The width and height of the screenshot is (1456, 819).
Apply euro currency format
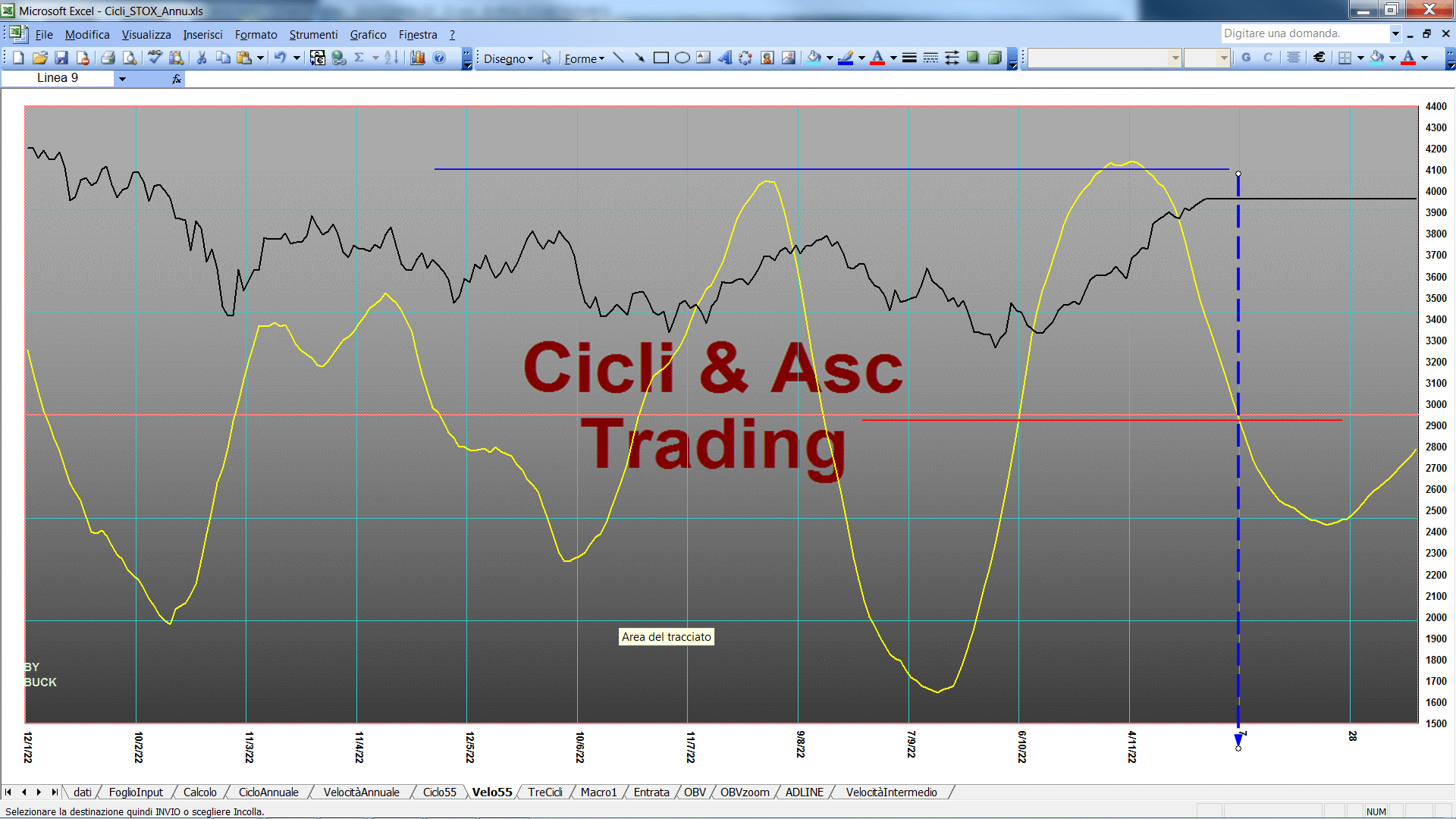1319,58
